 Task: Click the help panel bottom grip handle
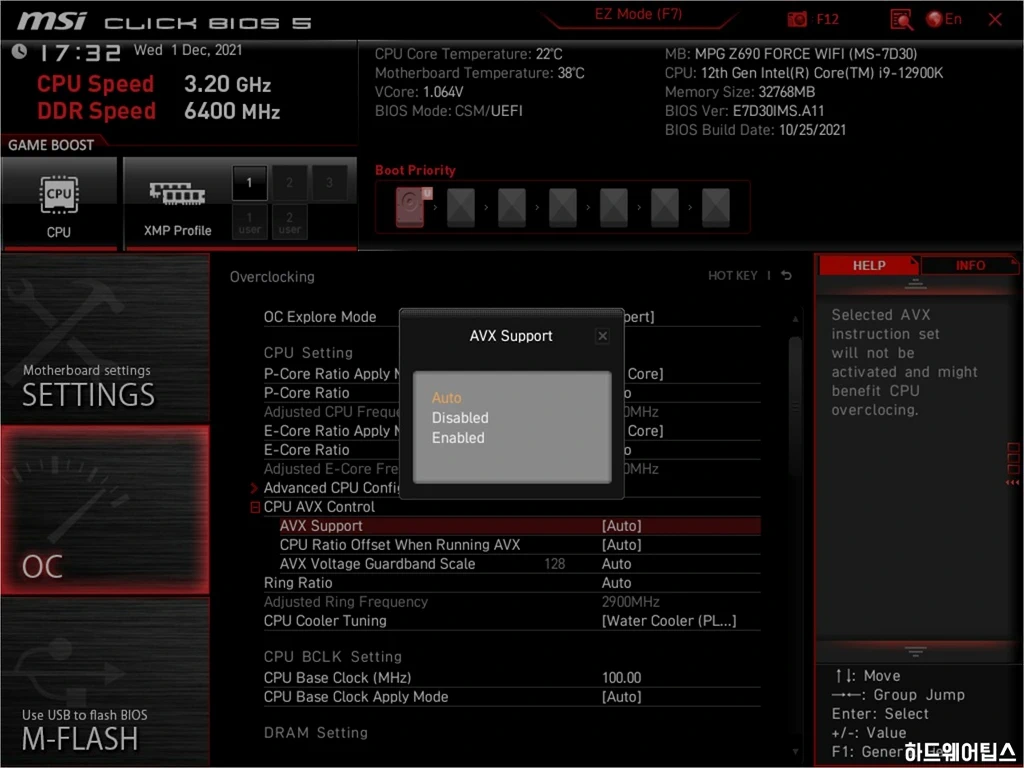coord(915,651)
